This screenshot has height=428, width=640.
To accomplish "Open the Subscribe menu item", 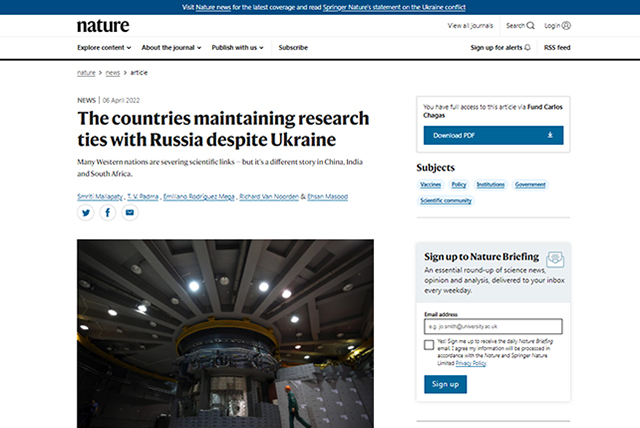I will 293,47.
